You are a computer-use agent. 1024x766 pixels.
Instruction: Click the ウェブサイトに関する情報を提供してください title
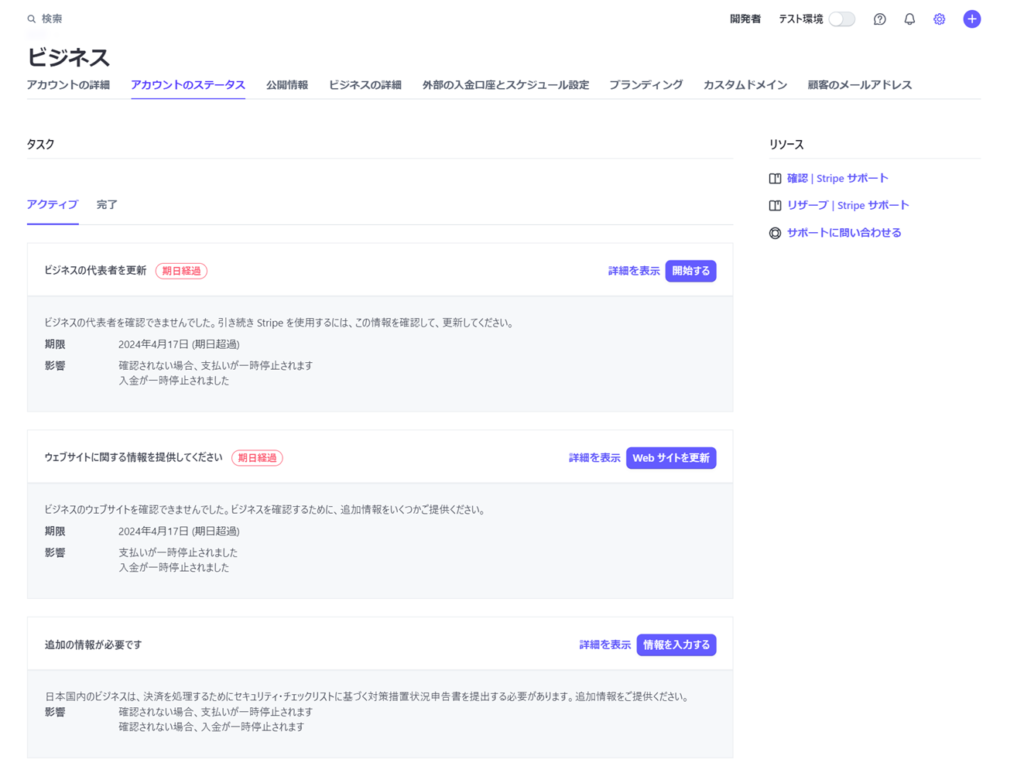point(133,458)
